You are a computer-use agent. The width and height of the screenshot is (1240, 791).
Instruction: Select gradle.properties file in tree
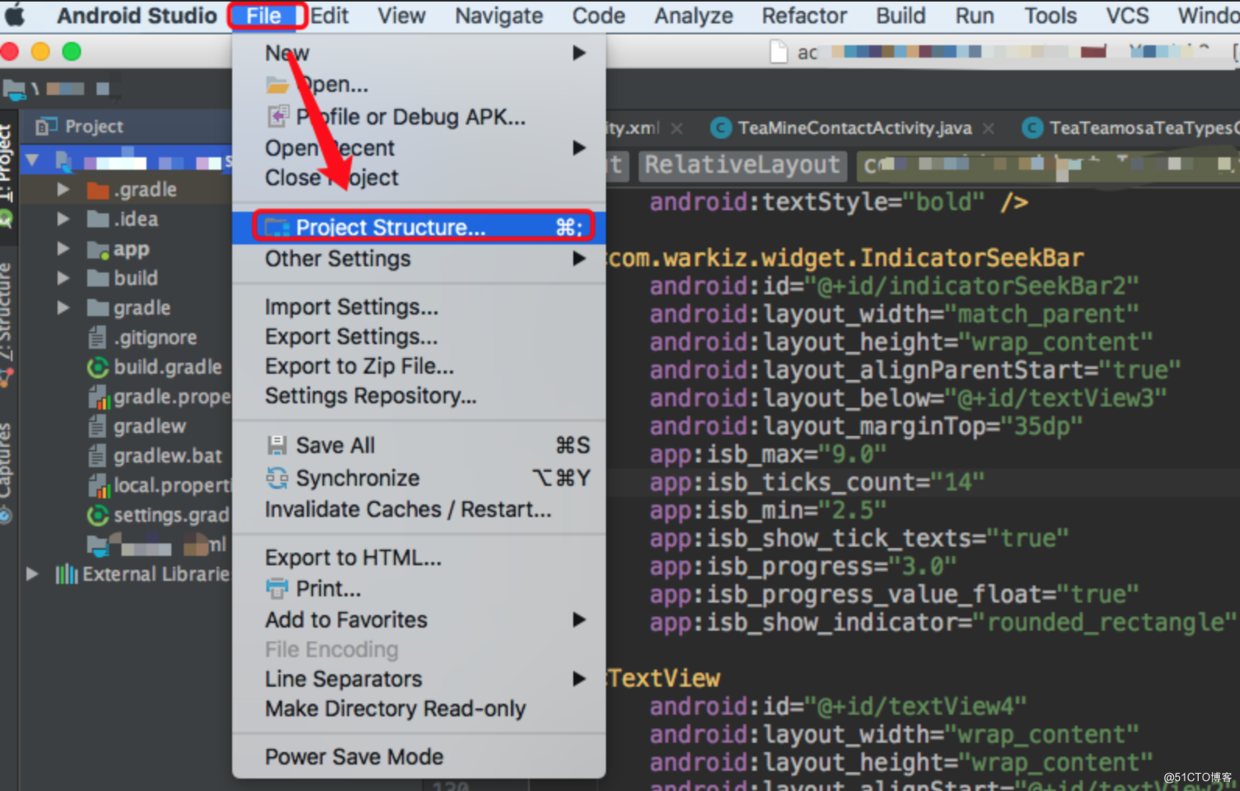pyautogui.click(x=171, y=397)
